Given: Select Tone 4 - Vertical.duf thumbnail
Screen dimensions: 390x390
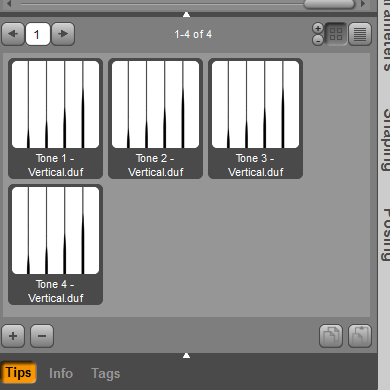Looking at the screenshot, I should click(55, 245).
